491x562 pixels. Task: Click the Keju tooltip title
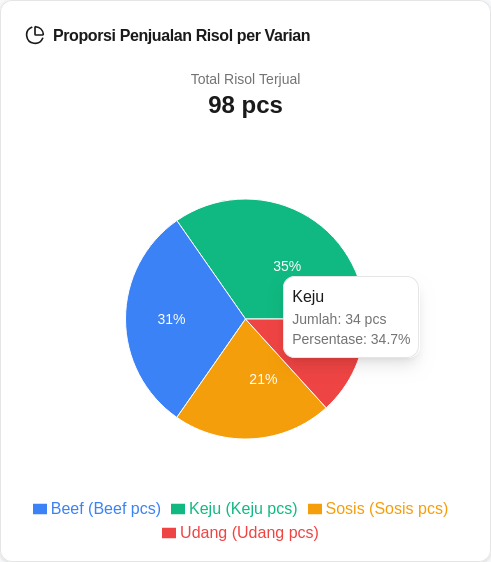click(x=308, y=296)
